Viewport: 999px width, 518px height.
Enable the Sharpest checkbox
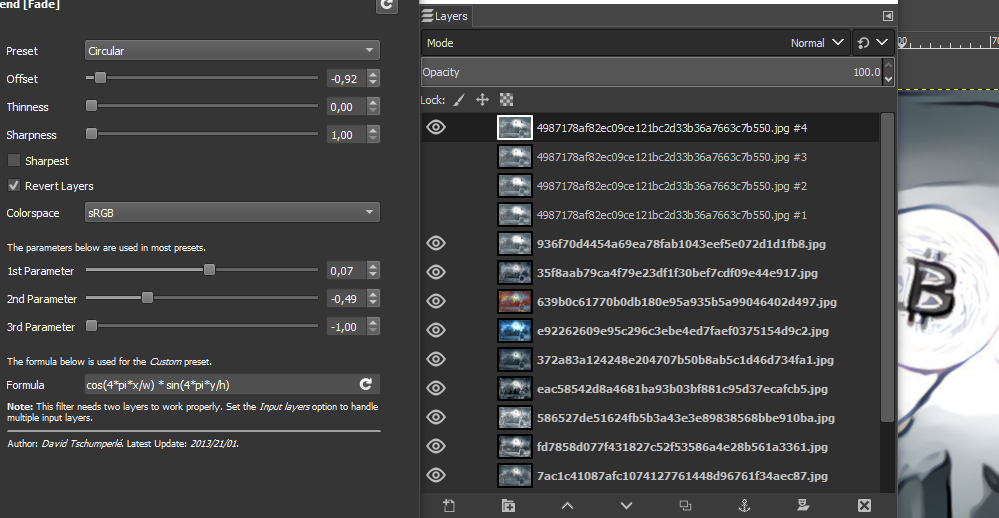(x=13, y=160)
